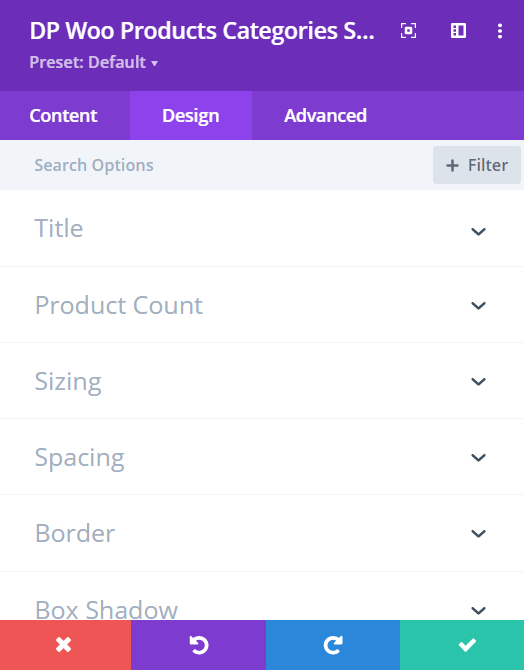Click the Filter button
524x670 pixels.
pyautogui.click(x=477, y=165)
